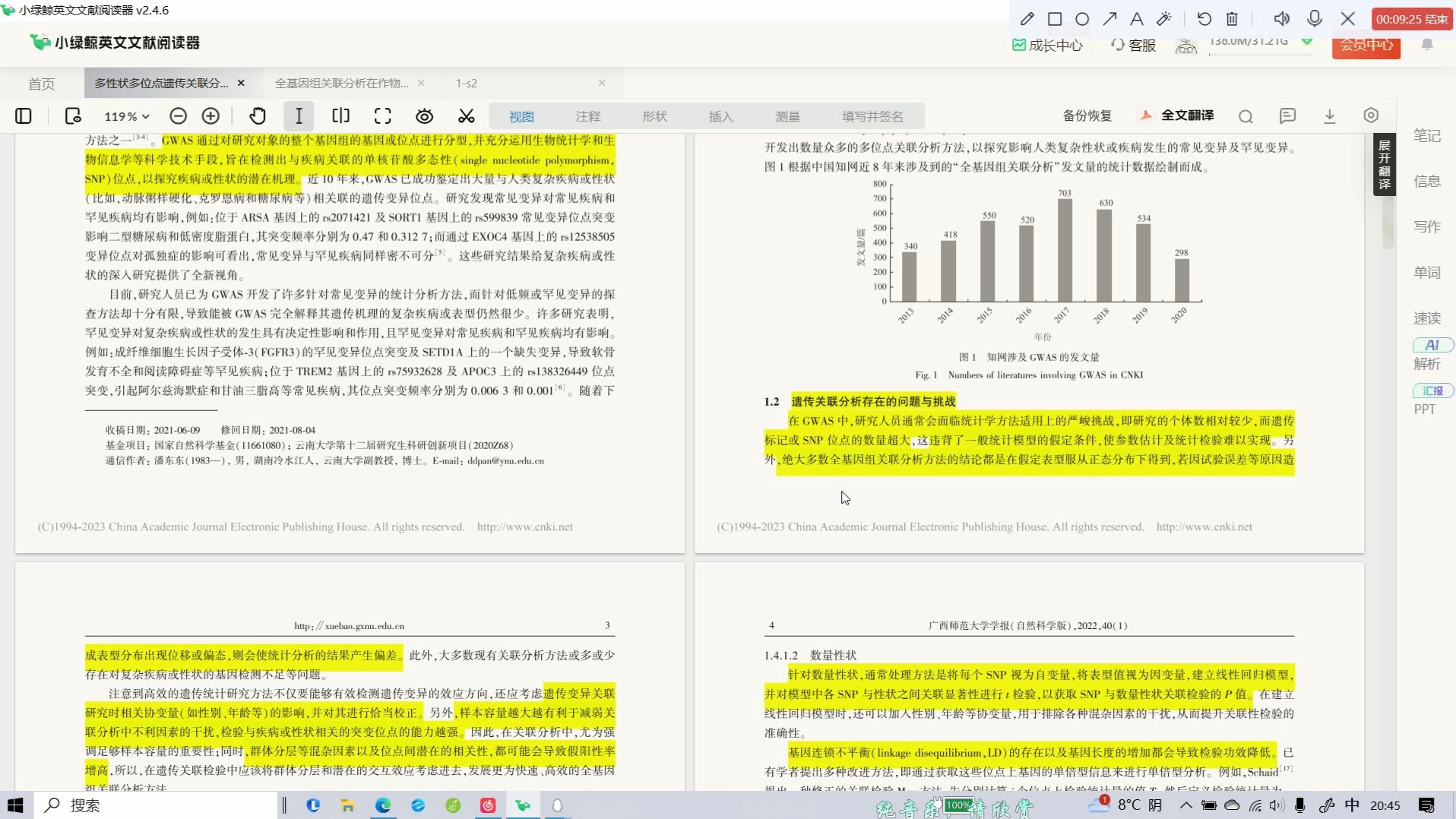Open the 单词 vocabulary sidebar panel
Viewport: 1456px width, 819px height.
click(x=1426, y=273)
